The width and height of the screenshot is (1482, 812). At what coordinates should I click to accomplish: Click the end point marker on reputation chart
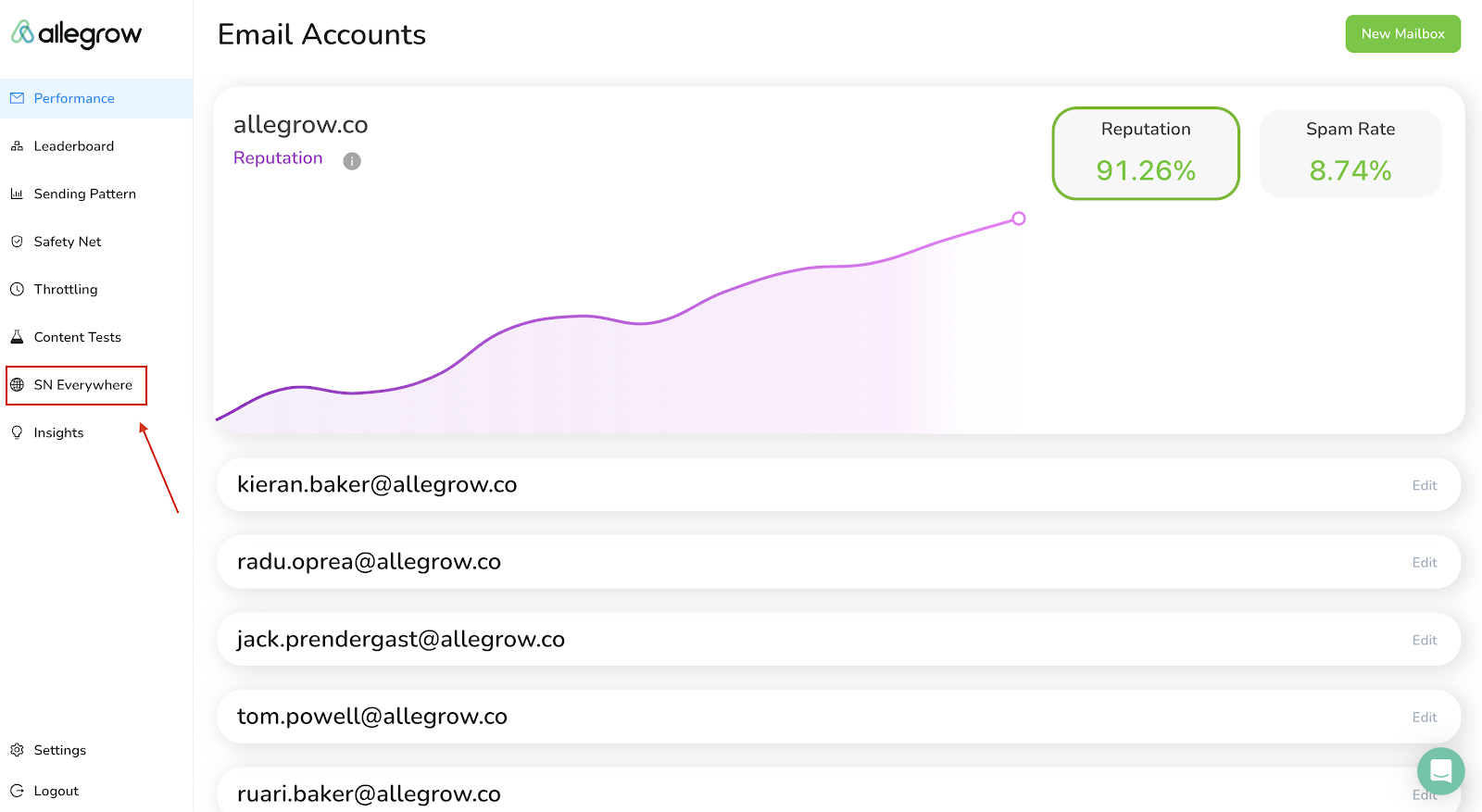(1019, 219)
